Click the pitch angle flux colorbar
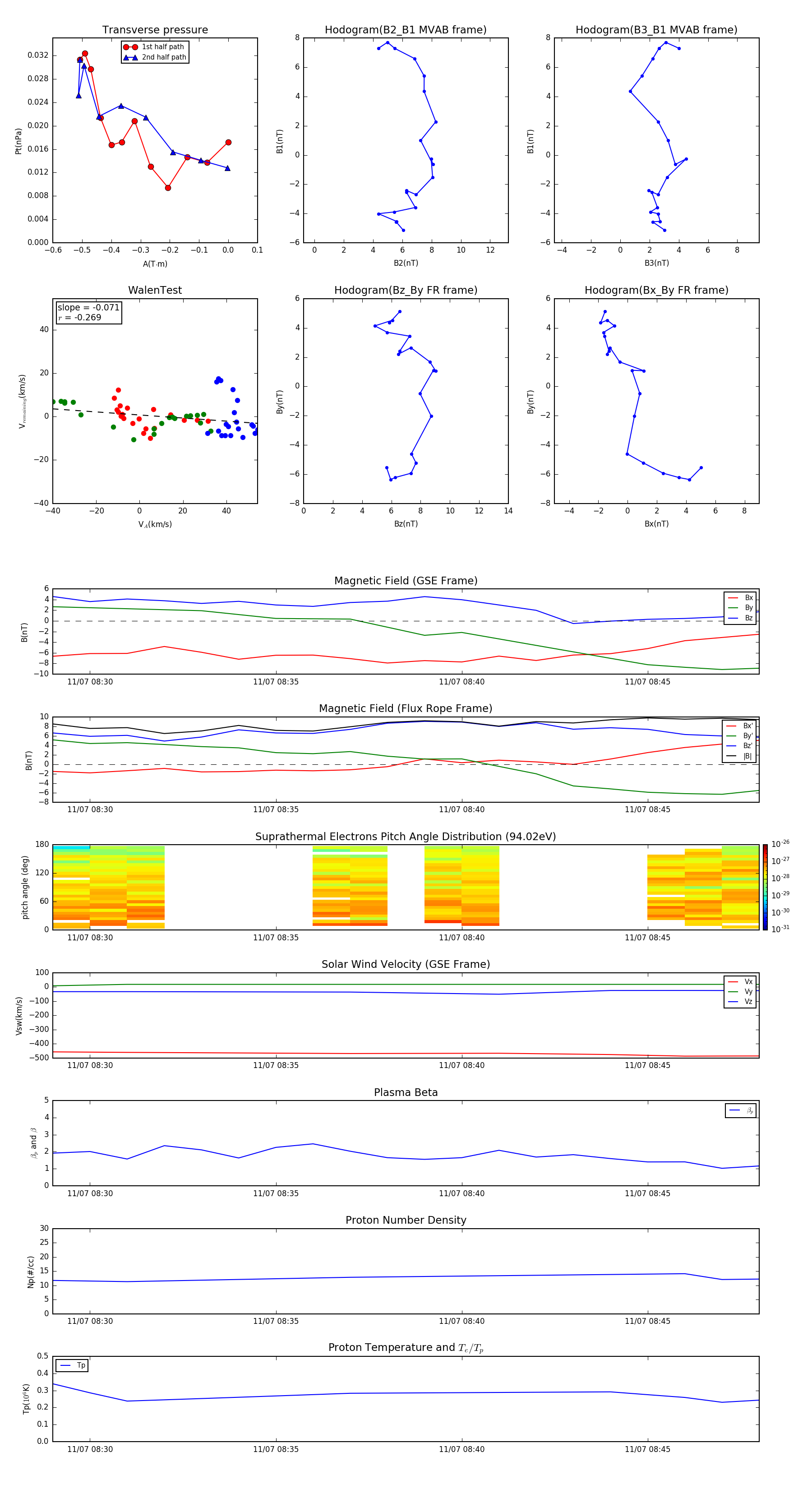Image resolution: width=812 pixels, height=1489 pixels. (x=765, y=887)
